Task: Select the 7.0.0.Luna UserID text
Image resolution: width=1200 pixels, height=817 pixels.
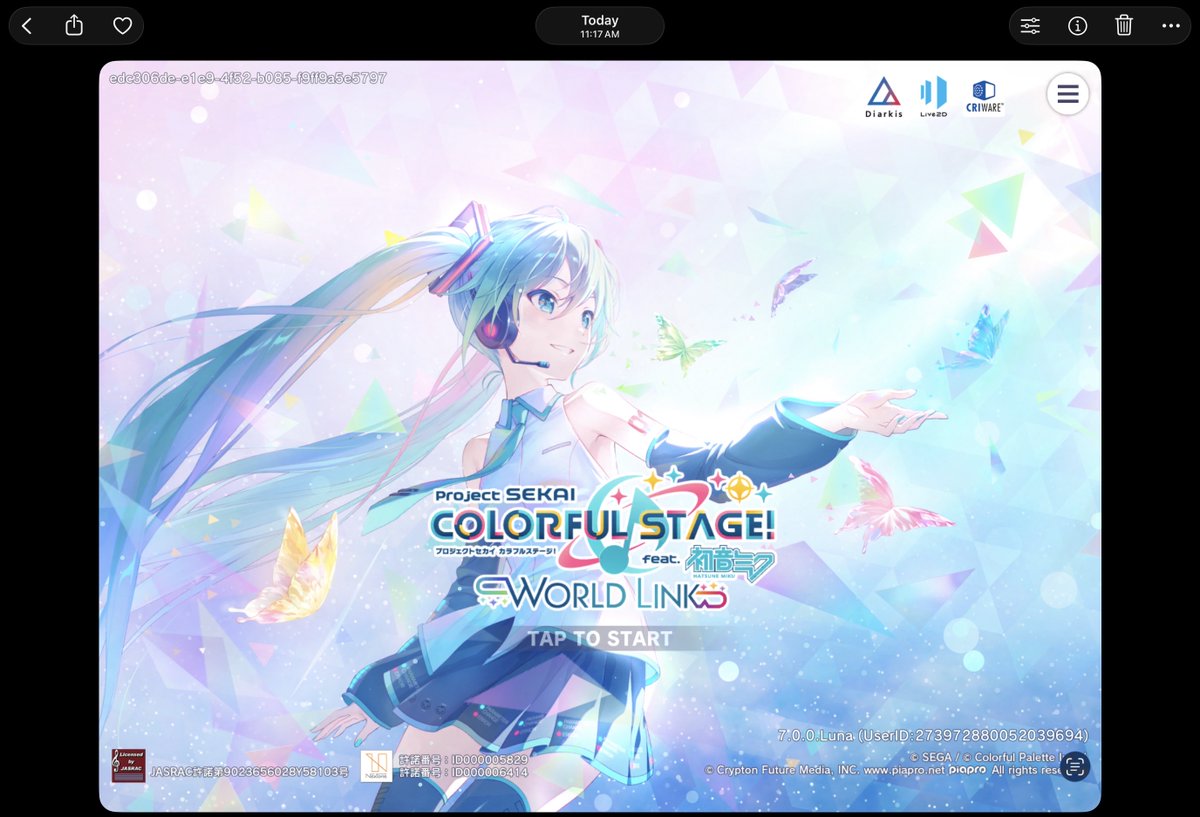Action: 933,735
